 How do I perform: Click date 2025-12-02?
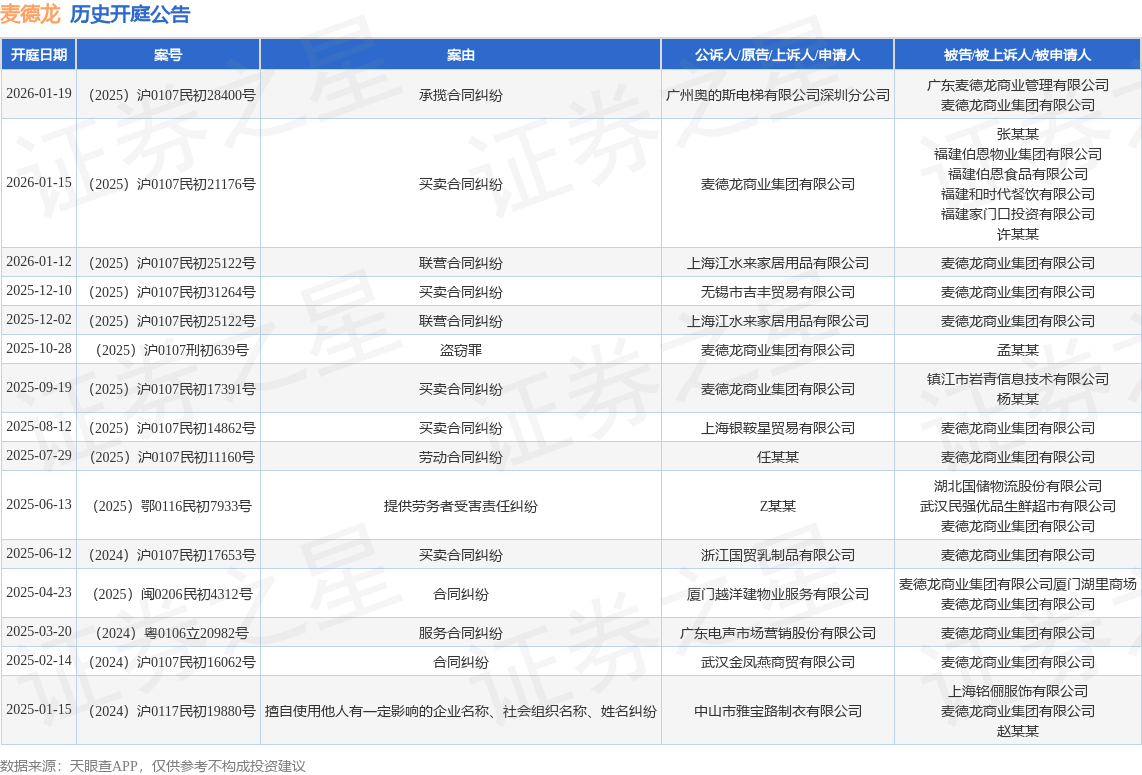pyautogui.click(x=39, y=319)
